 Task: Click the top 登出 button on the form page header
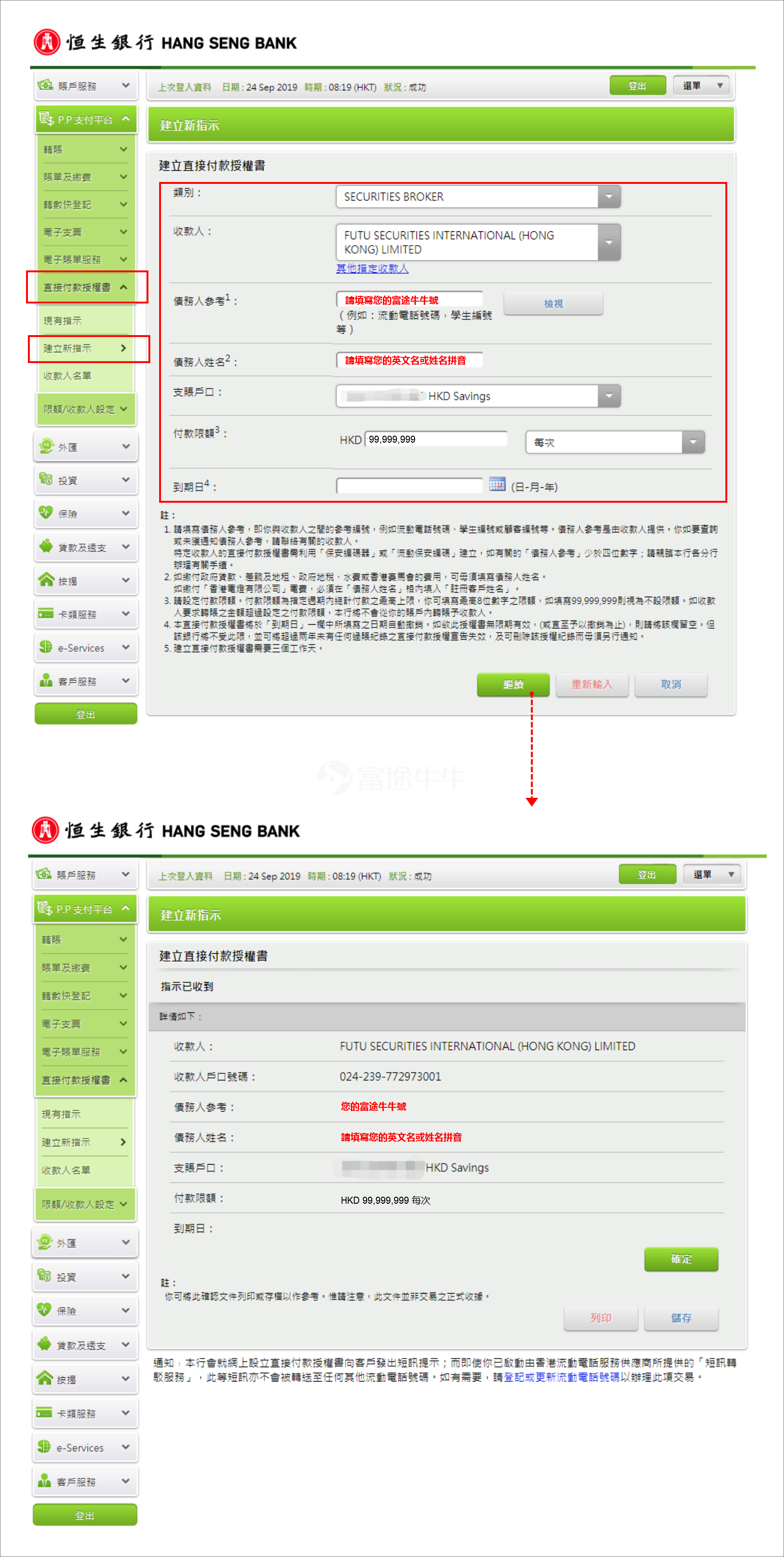tap(638, 85)
